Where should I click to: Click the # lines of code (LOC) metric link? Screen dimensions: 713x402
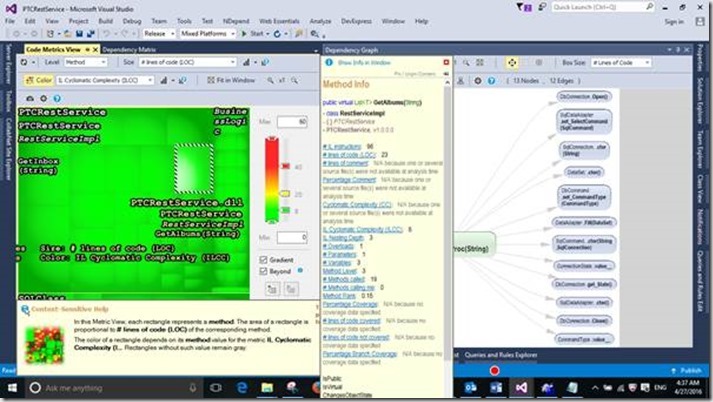pos(349,155)
